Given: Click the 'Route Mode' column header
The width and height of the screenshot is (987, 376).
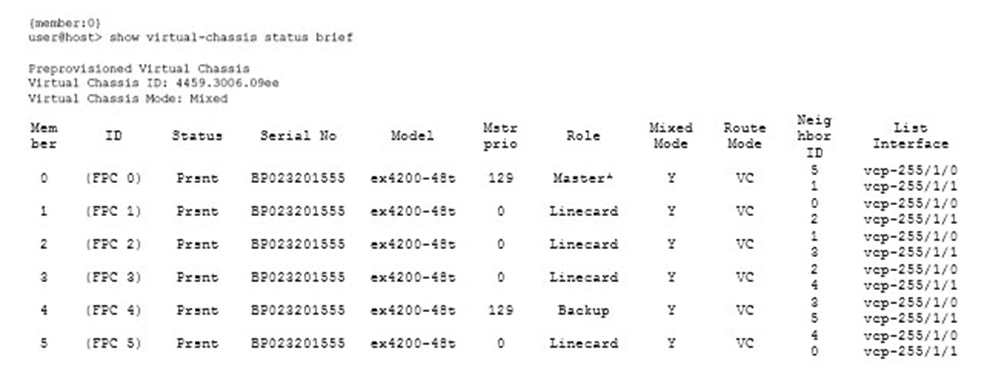Looking at the screenshot, I should tap(745, 136).
